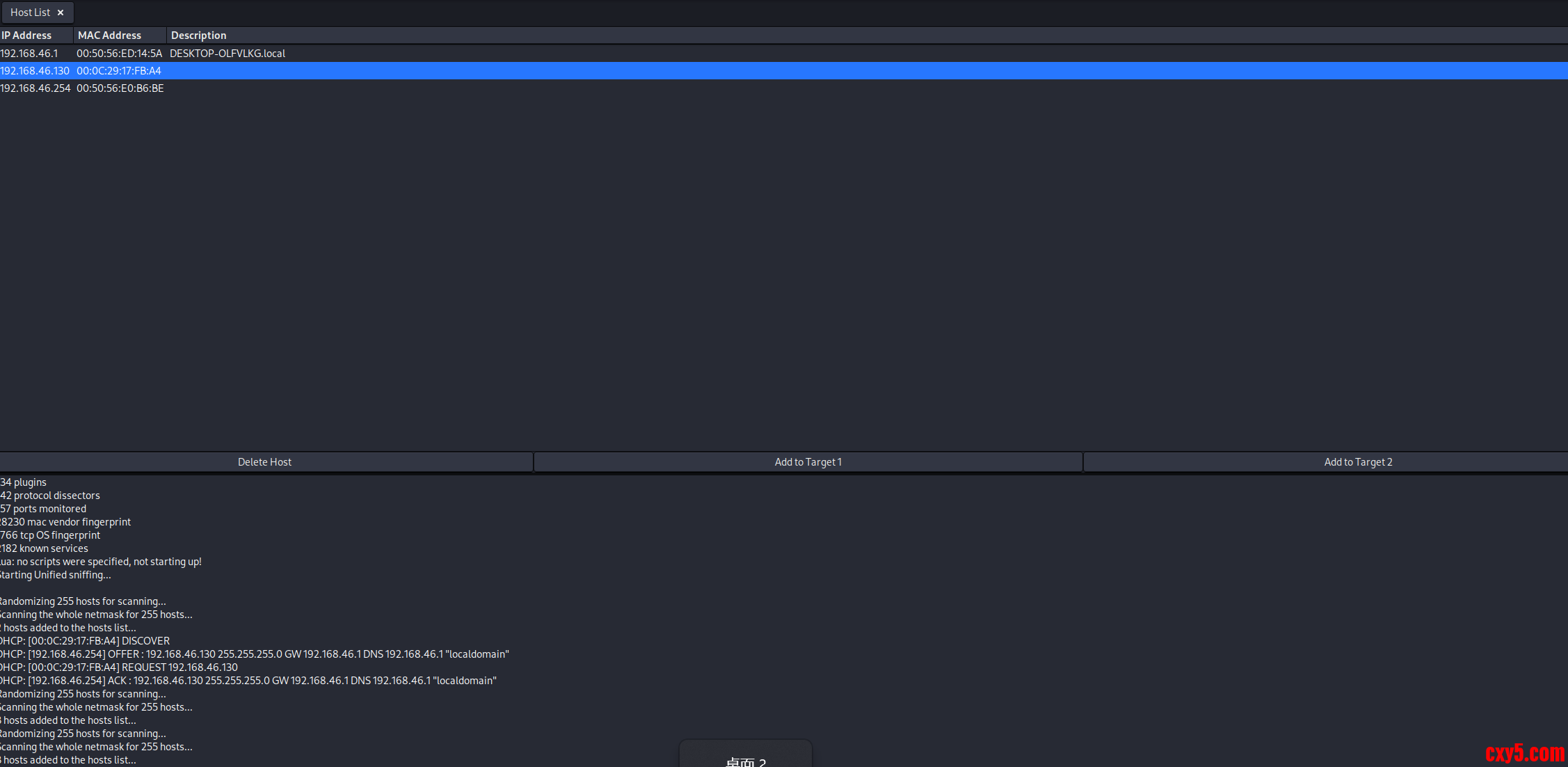
Task: Click MAC address 00:0C:29:17:FB:A4 cell
Action: pos(119,71)
